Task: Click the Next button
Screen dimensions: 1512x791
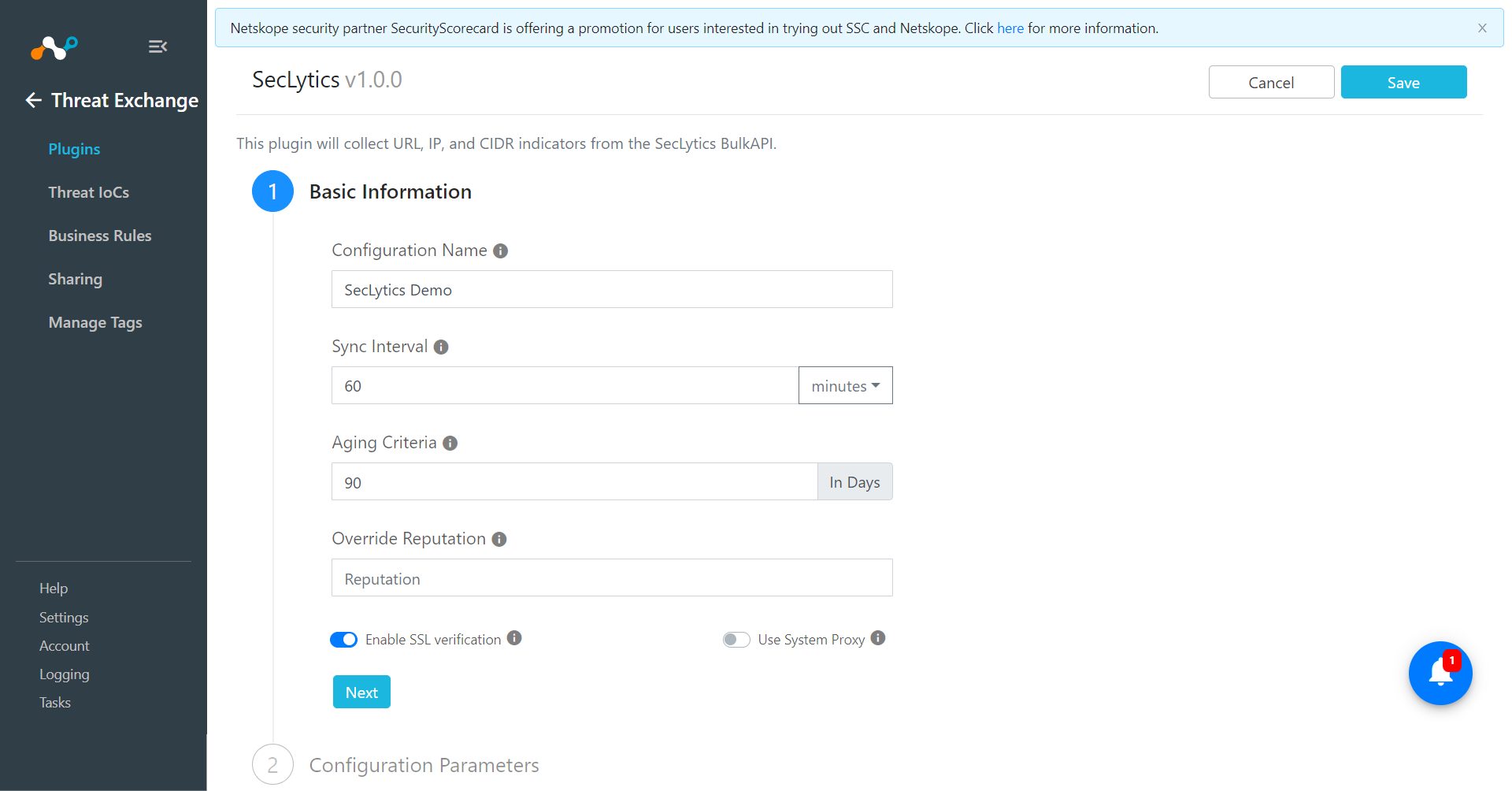Action: click(x=361, y=692)
